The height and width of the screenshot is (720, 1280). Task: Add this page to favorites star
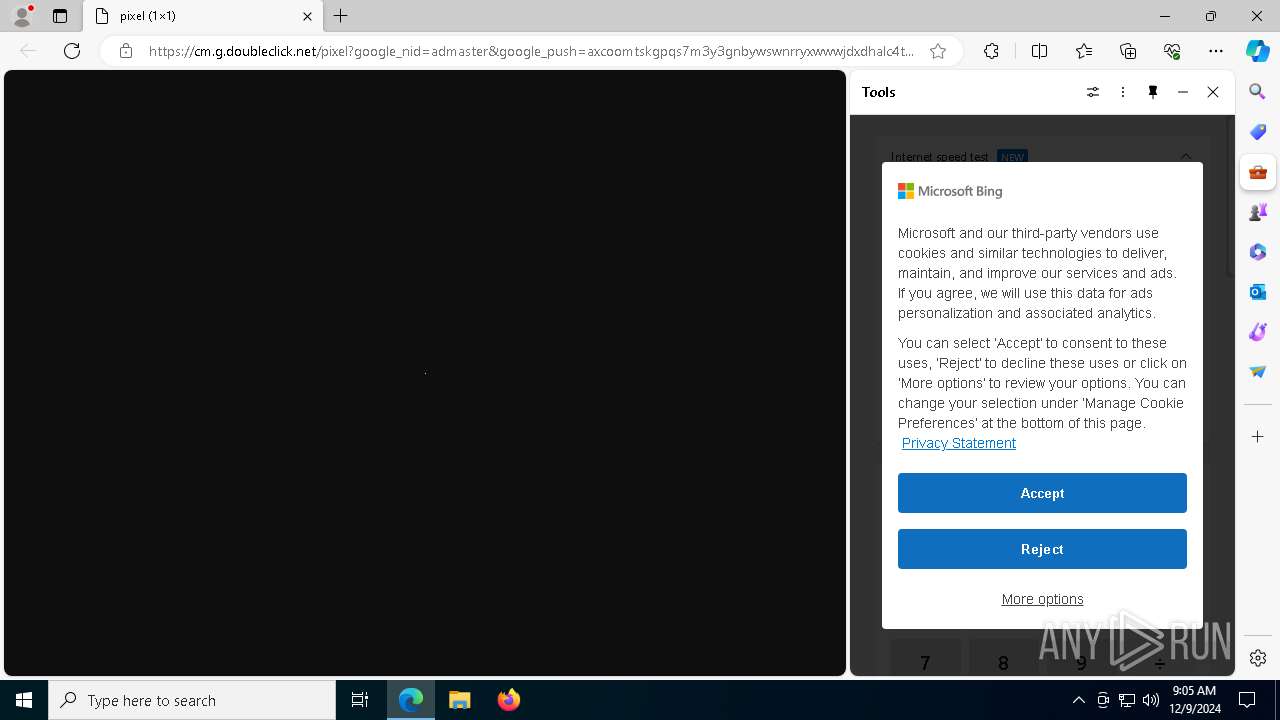938,51
